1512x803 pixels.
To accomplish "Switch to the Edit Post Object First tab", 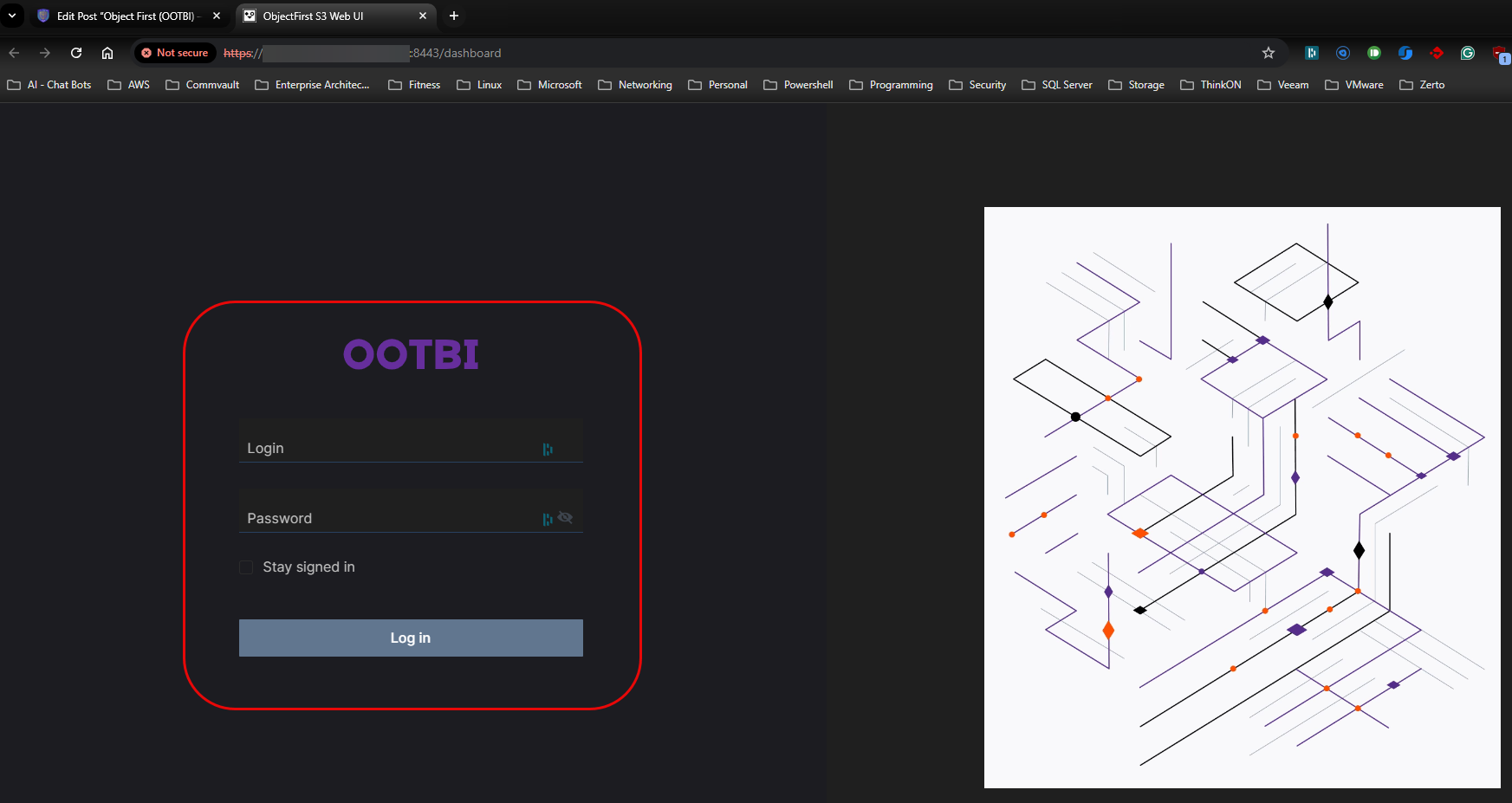I will point(127,16).
